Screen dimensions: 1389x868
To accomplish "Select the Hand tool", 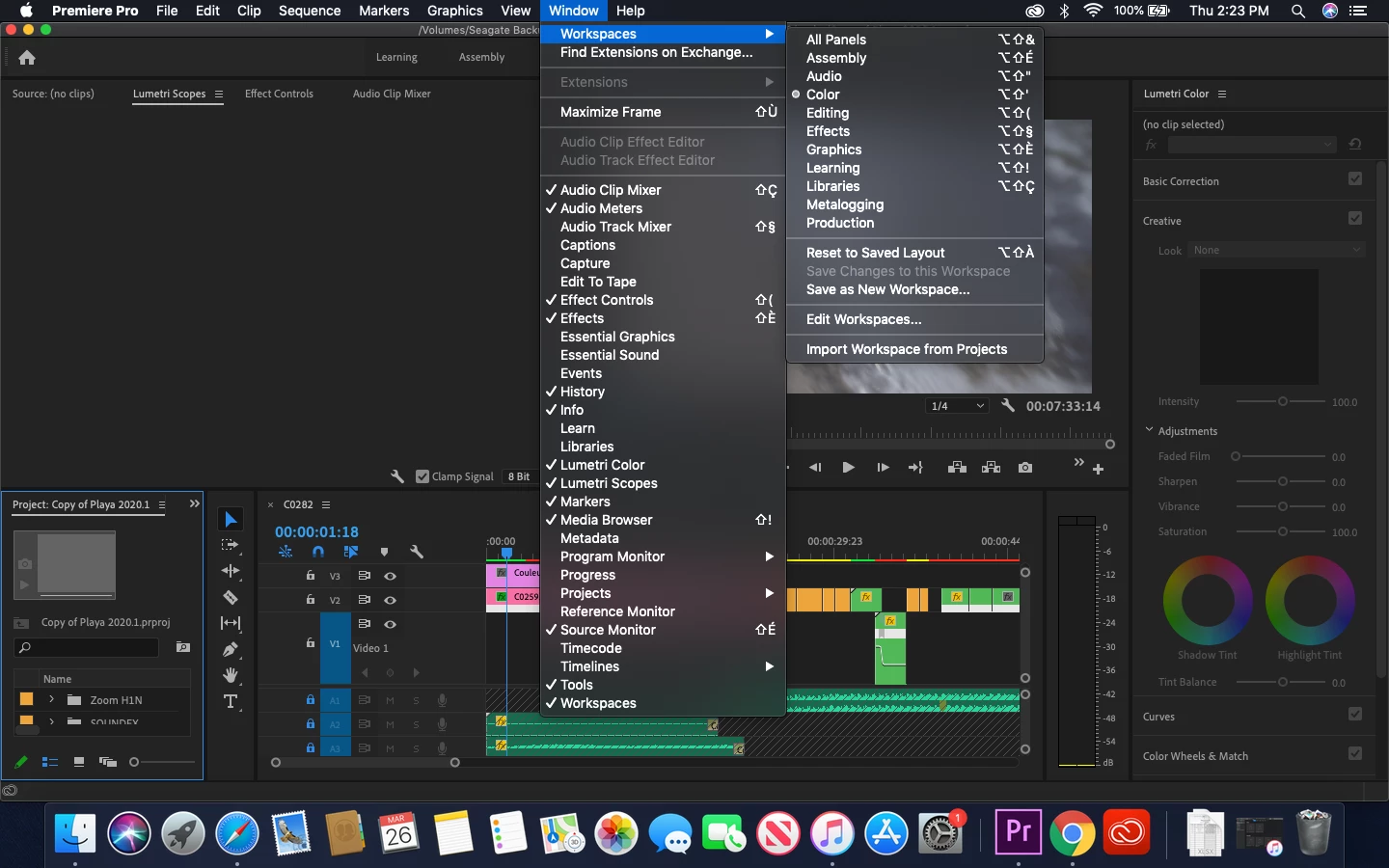I will (231, 675).
